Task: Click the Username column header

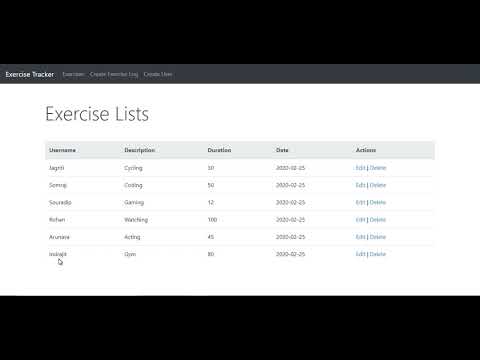Action: click(62, 150)
